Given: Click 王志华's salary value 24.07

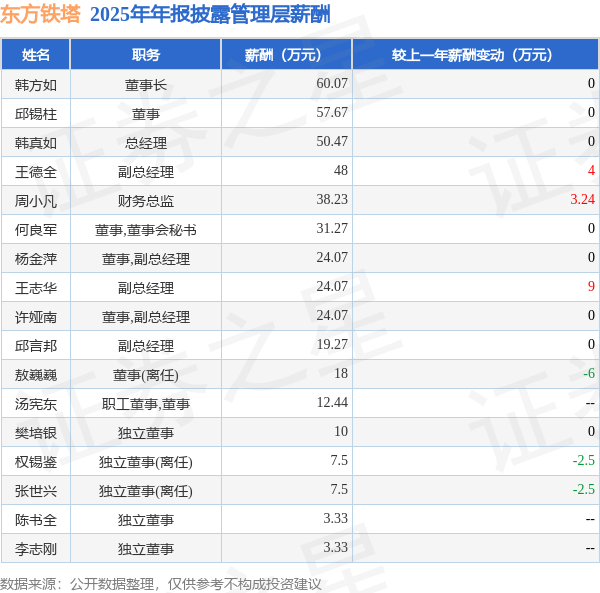Looking at the screenshot, I should click(332, 286).
